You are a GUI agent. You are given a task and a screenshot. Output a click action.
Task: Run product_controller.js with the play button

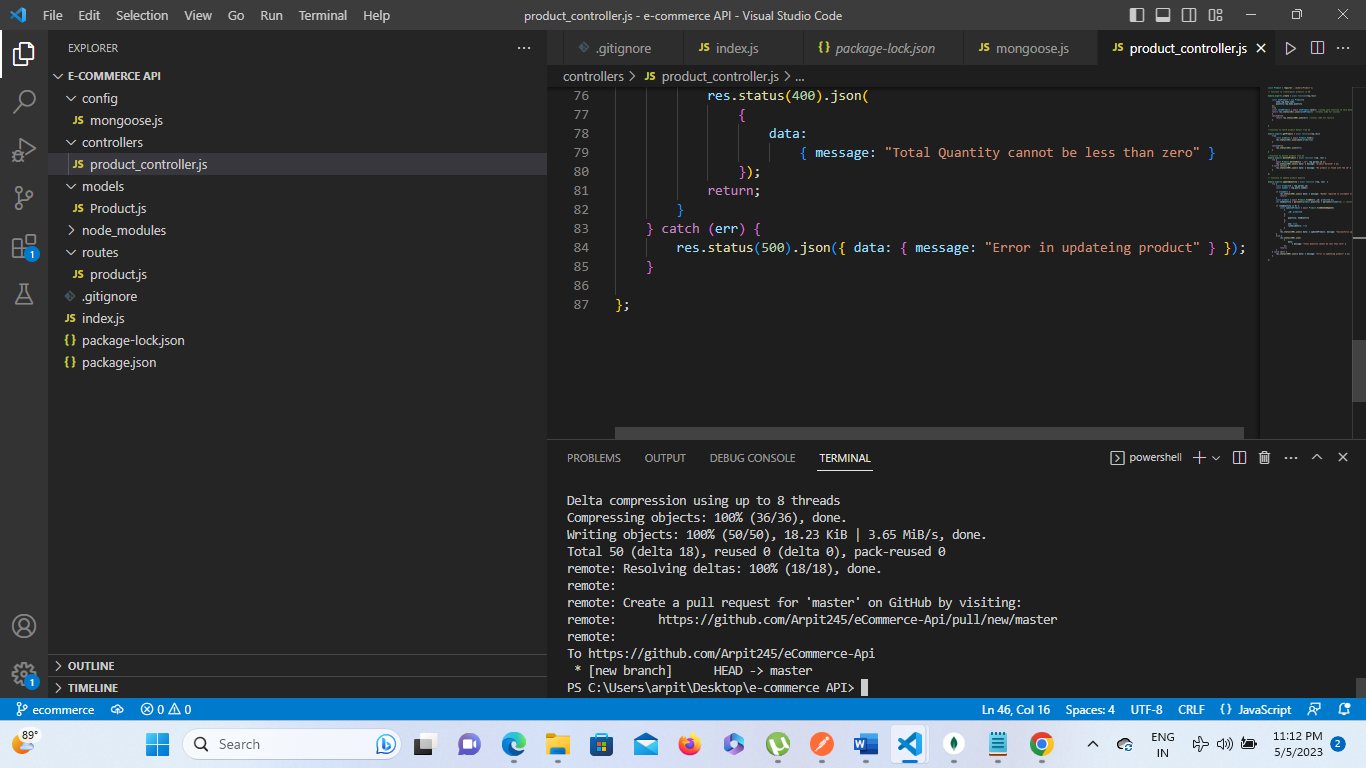pyautogui.click(x=1291, y=47)
